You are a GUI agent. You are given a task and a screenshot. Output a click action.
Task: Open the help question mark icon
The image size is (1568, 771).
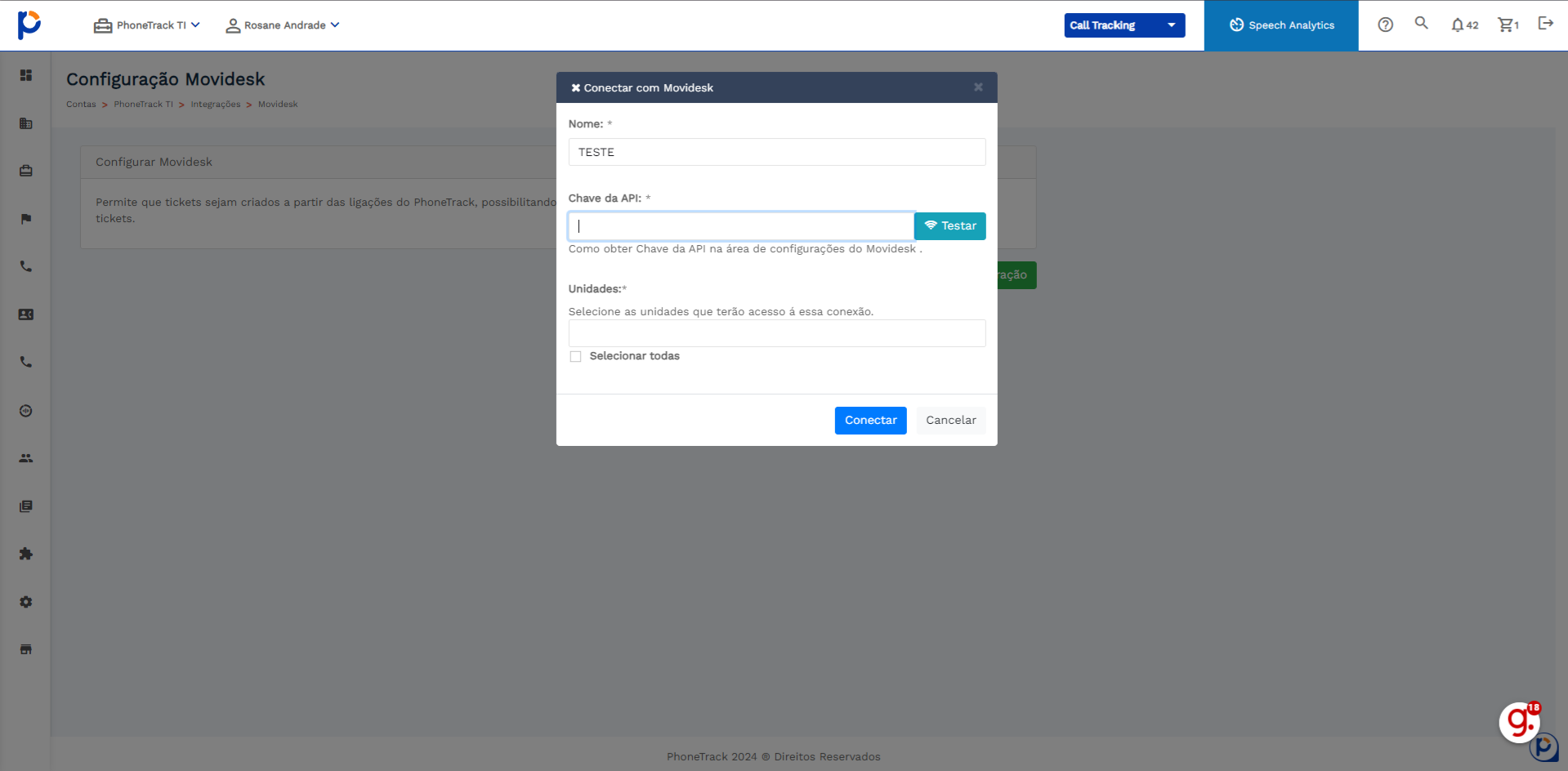(x=1386, y=25)
